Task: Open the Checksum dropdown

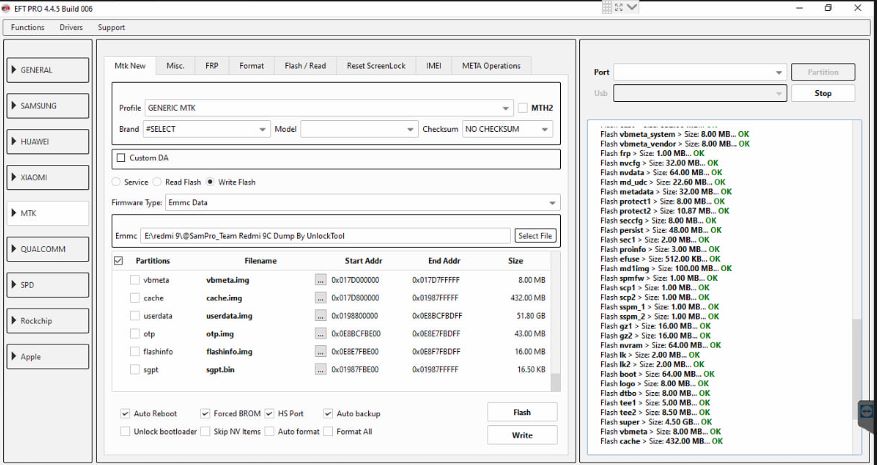Action: pos(507,129)
